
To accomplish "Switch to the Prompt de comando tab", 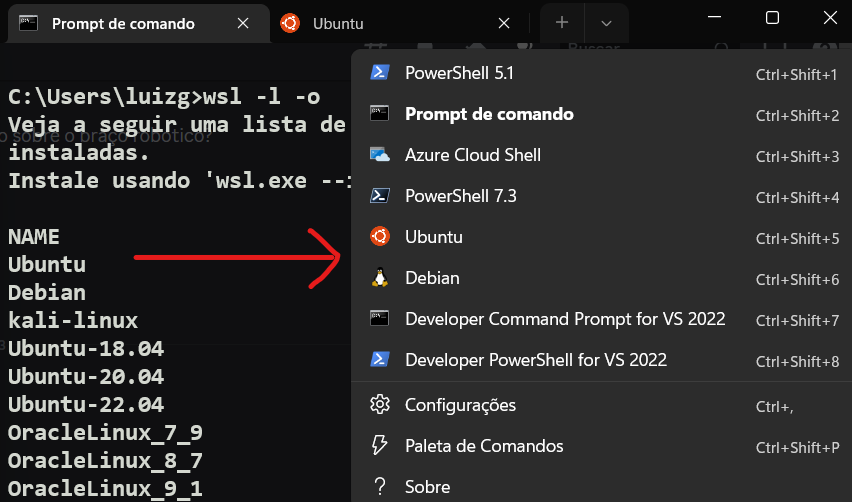I will (139, 23).
